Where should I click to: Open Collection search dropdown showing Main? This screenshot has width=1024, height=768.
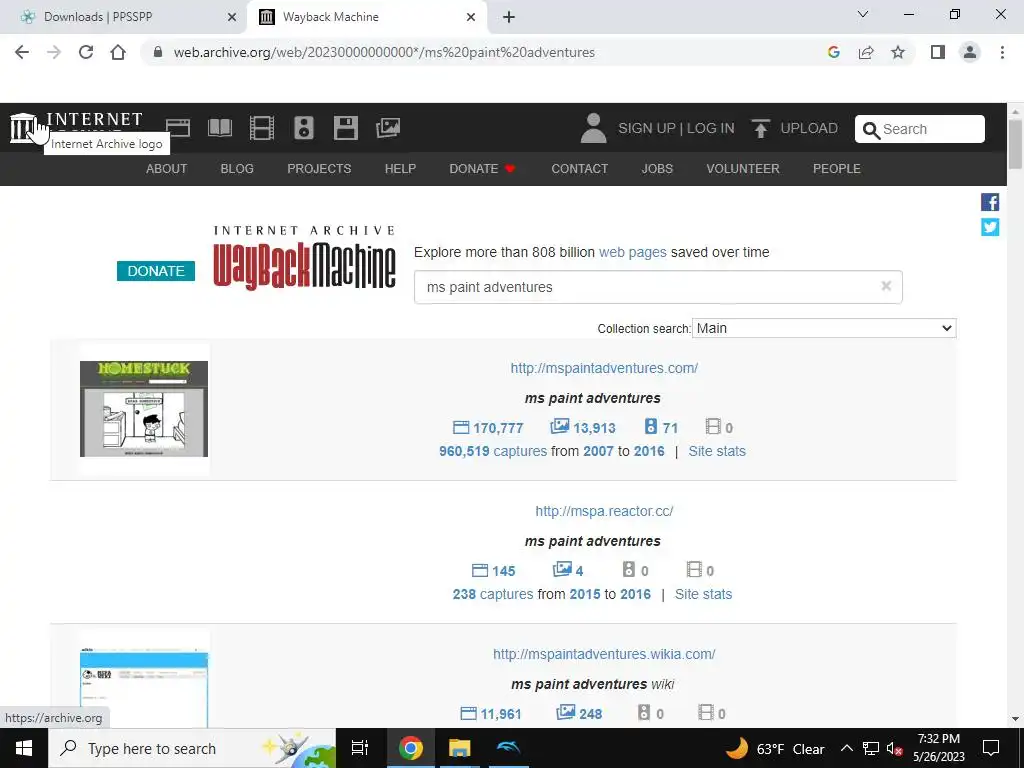824,328
